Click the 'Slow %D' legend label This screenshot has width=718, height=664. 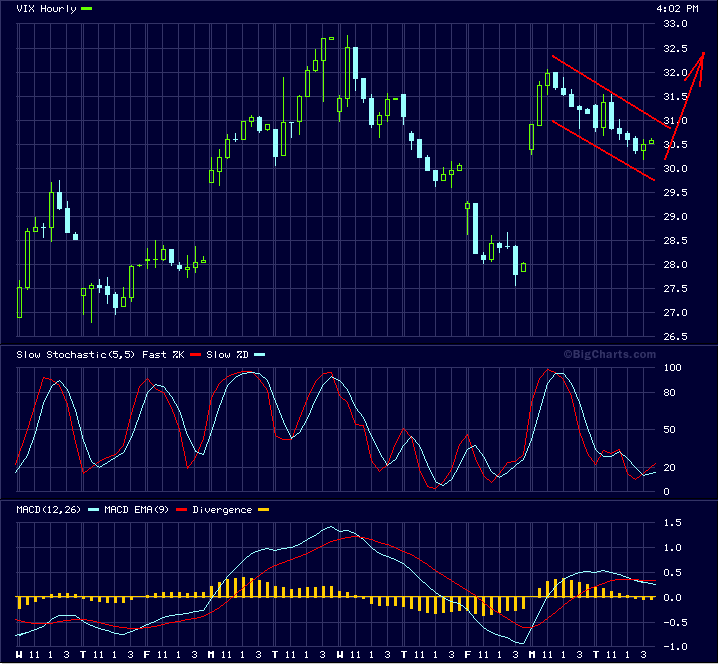(x=227, y=354)
